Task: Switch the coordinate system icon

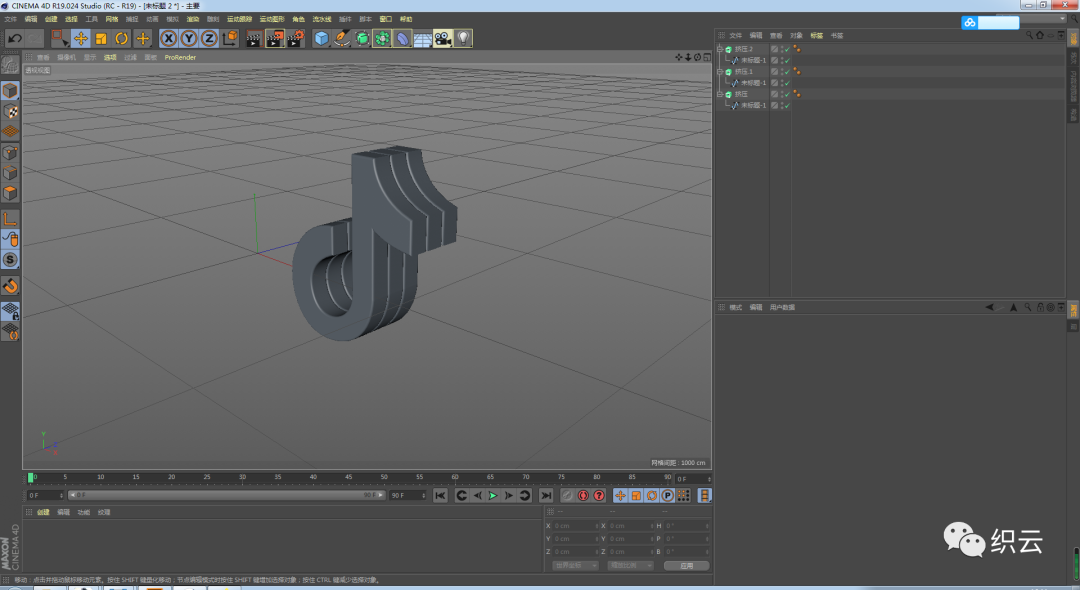Action: [230, 39]
